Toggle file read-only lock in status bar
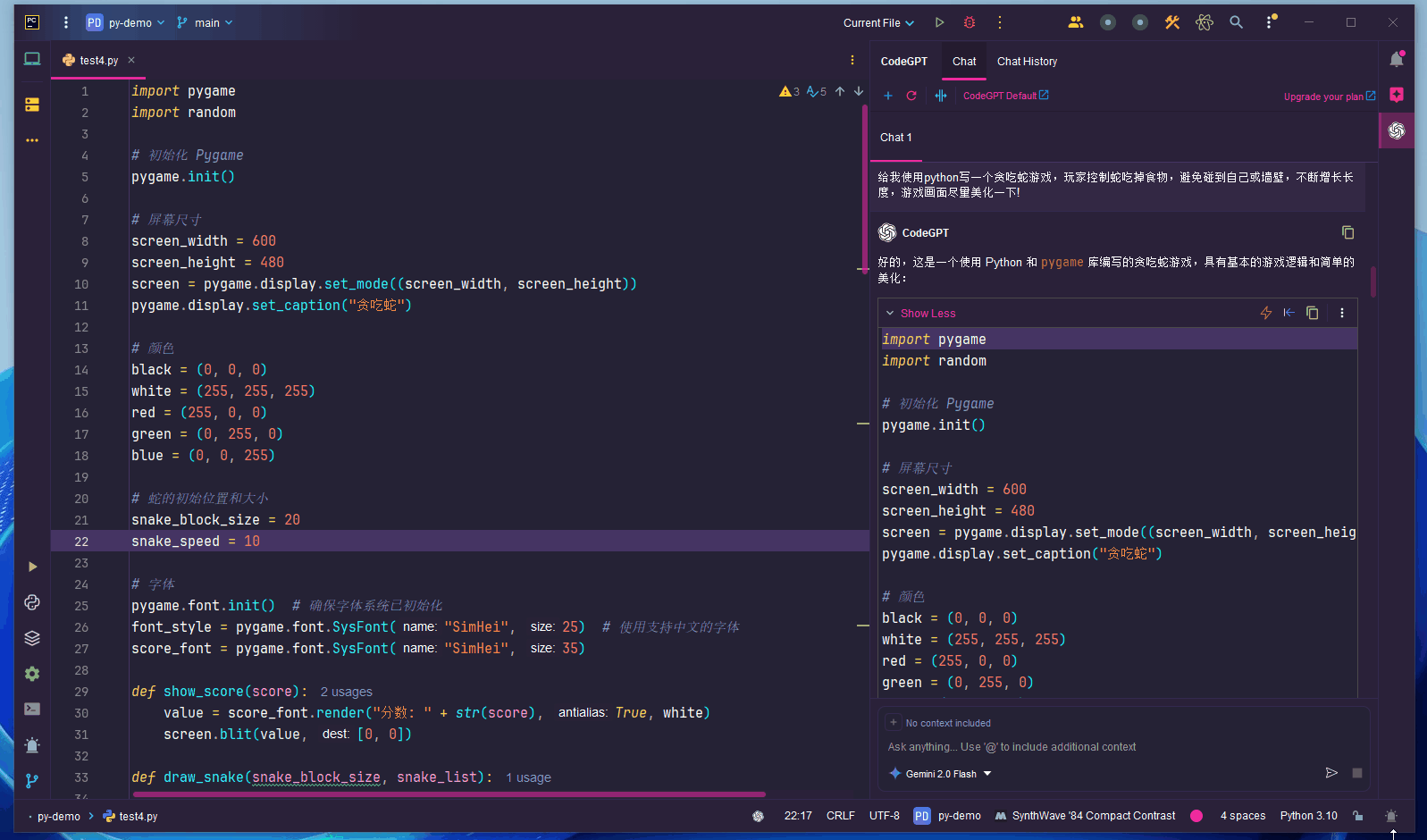The height and width of the screenshot is (840, 1427). tap(1358, 816)
